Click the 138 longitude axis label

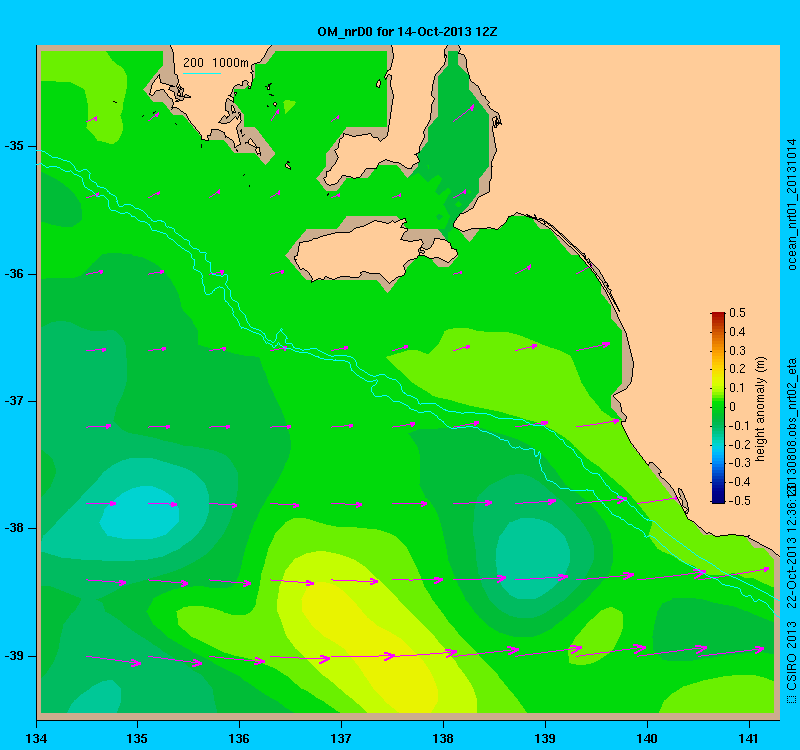tap(443, 739)
